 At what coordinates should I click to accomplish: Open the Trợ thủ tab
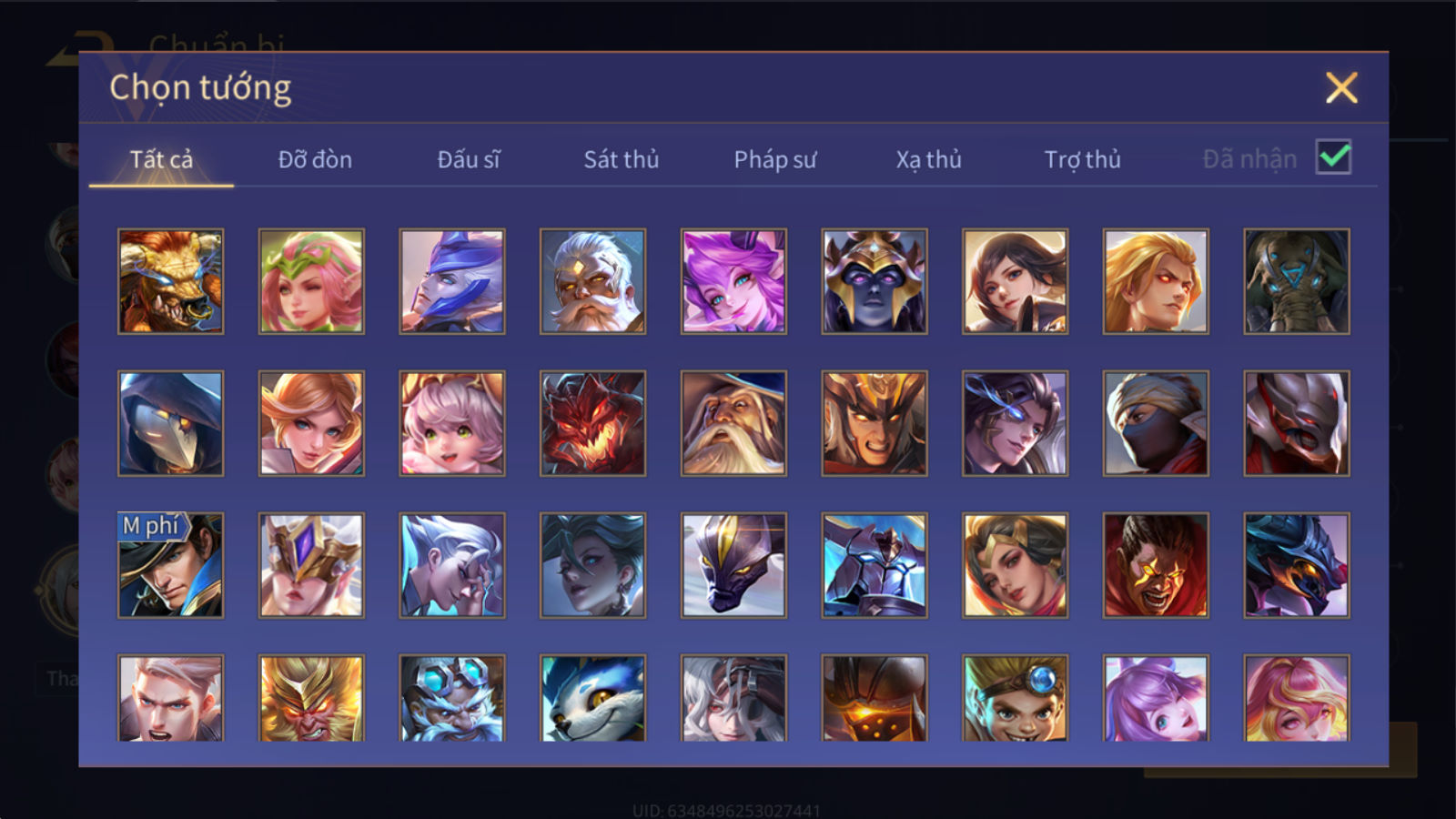1082,159
